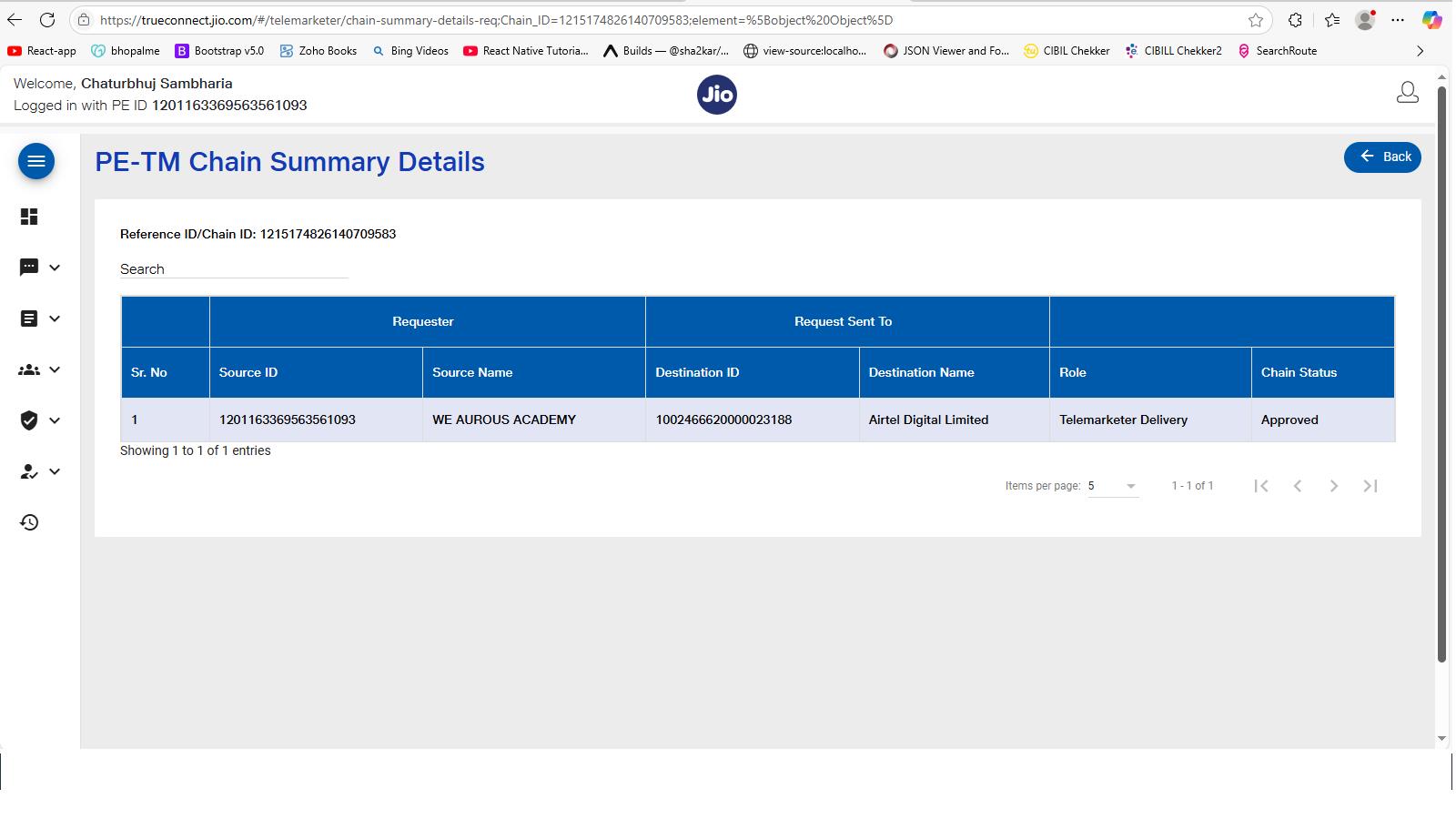Viewport: 1456px width, 819px height.
Task: Click the Source ID column header
Action: 316,372
